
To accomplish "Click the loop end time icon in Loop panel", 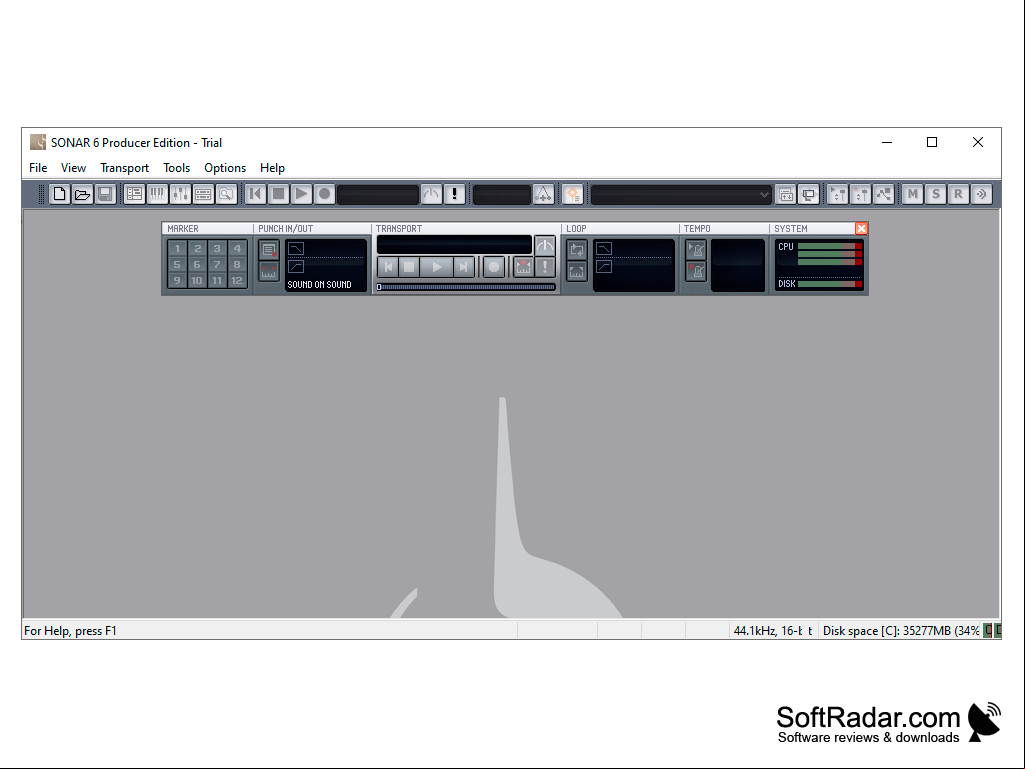I will click(604, 267).
